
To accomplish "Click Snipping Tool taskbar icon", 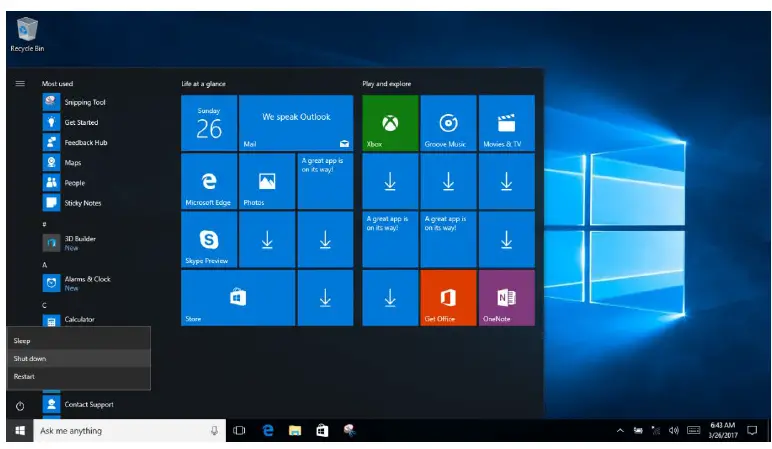I will [x=350, y=431].
